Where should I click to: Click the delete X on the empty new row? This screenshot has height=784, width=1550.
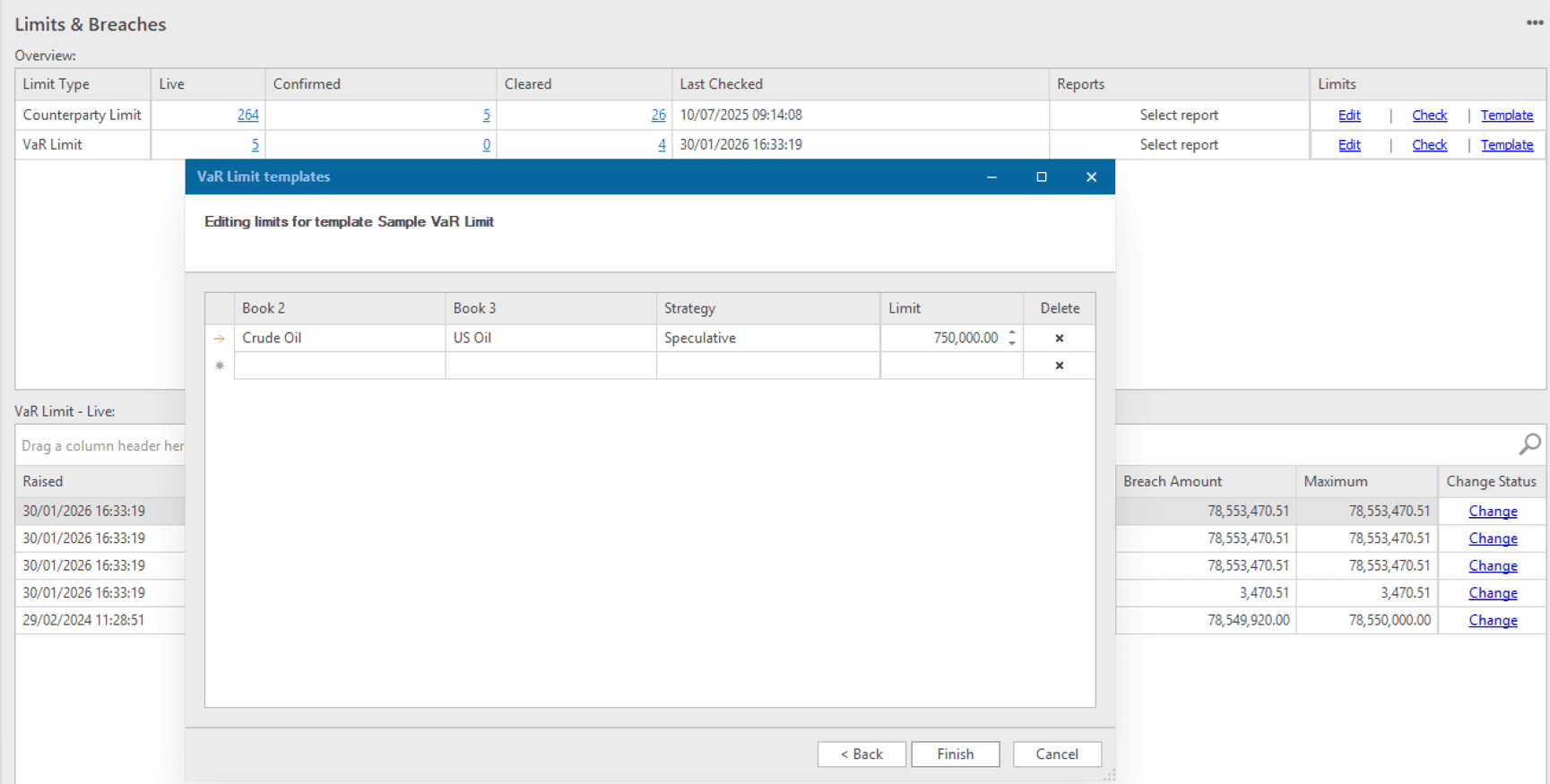[x=1059, y=366]
